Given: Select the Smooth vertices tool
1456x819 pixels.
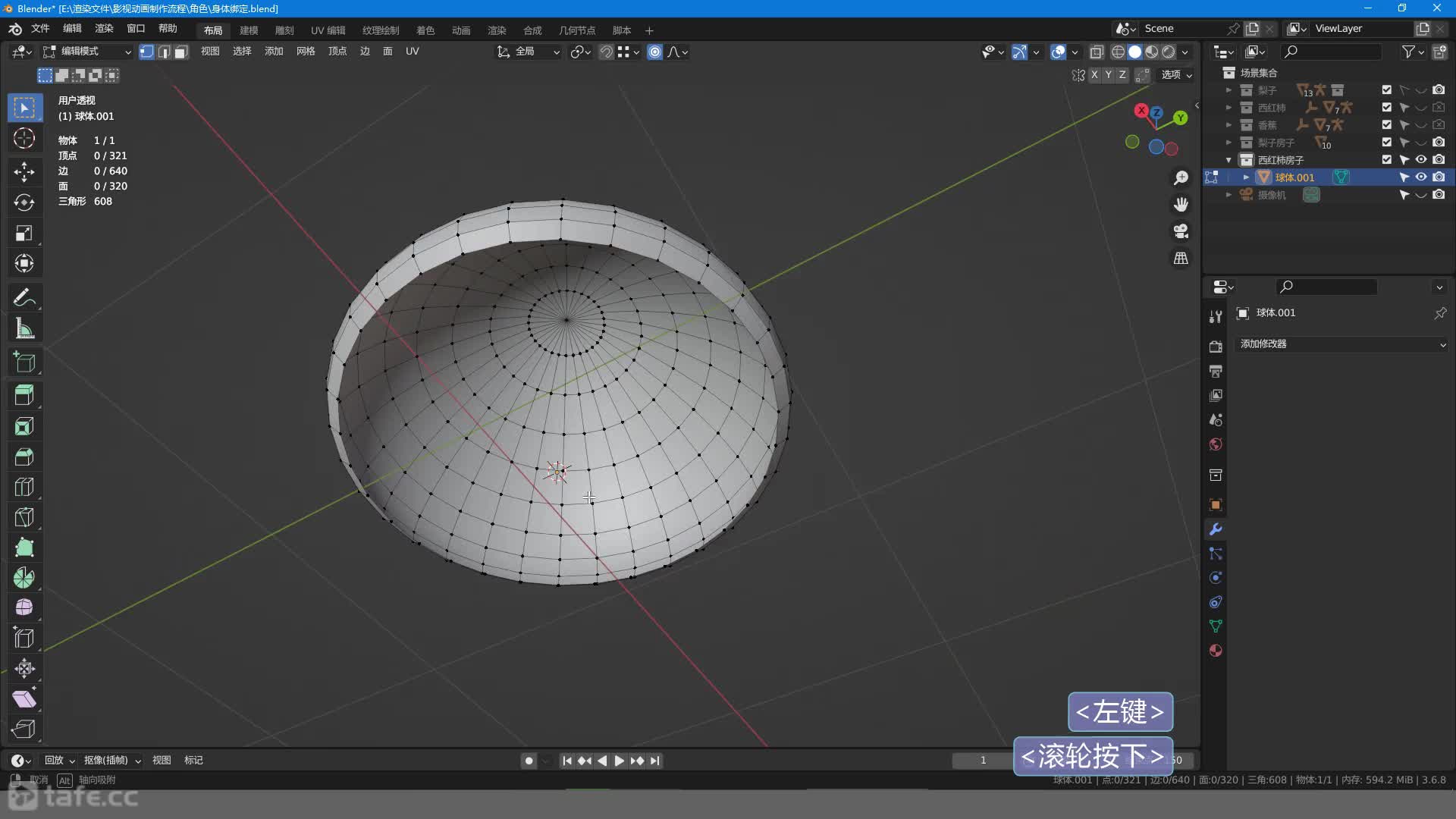Looking at the screenshot, I should click(x=24, y=607).
